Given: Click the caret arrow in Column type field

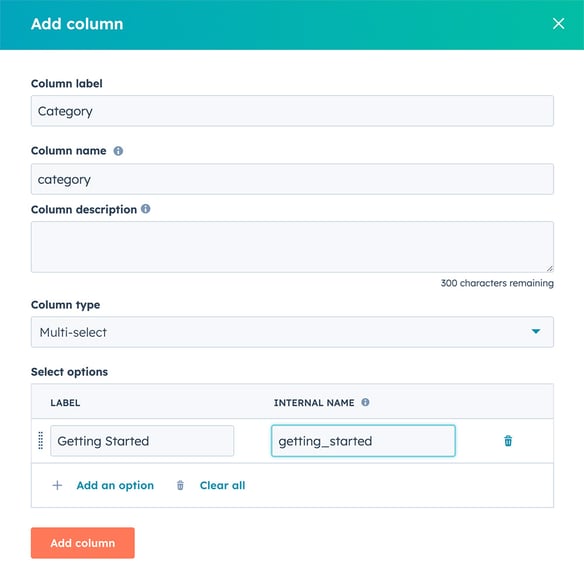Looking at the screenshot, I should (536, 331).
